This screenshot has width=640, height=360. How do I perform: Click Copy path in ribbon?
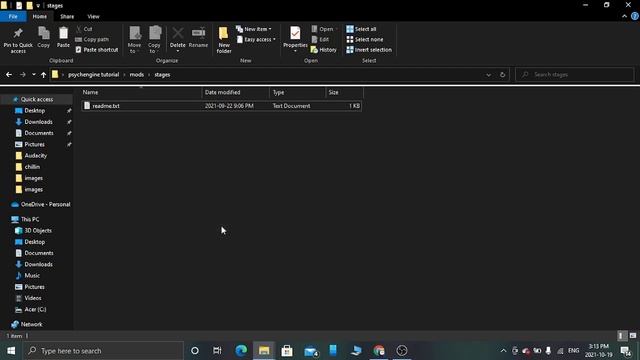pos(92,39)
